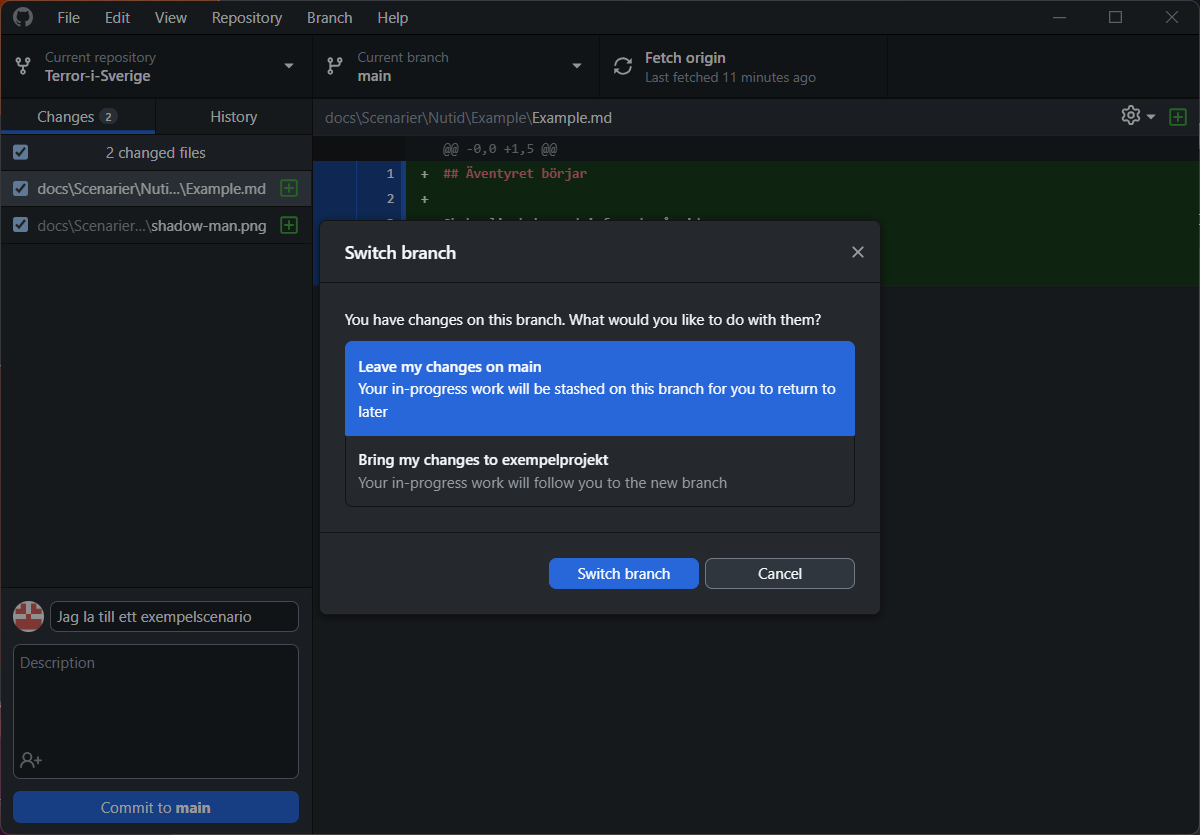The width and height of the screenshot is (1200, 835).
Task: Click the user avatar beside commit summary
Action: pyautogui.click(x=28, y=616)
